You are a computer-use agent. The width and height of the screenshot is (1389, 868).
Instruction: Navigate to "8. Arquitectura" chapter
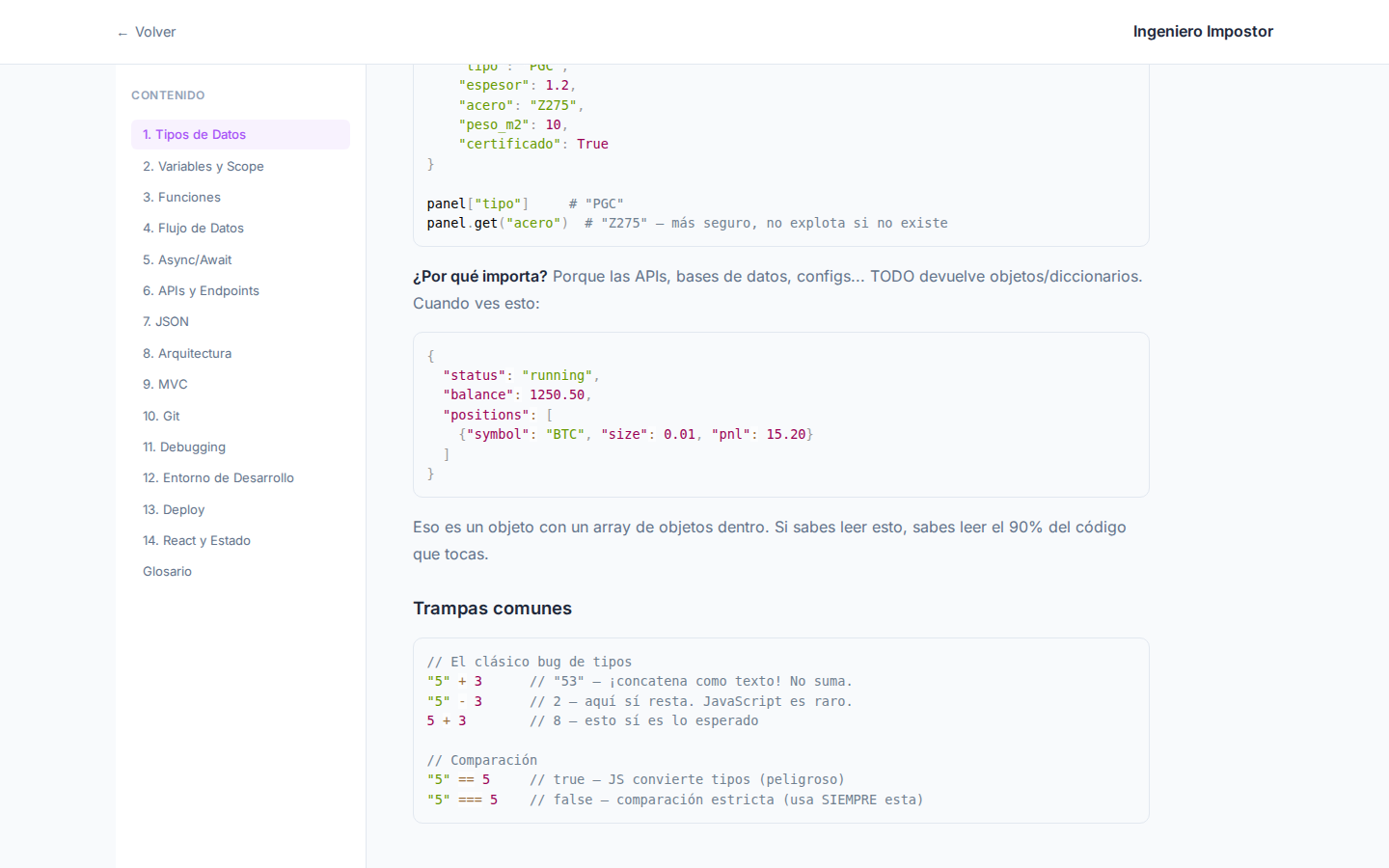click(x=187, y=353)
